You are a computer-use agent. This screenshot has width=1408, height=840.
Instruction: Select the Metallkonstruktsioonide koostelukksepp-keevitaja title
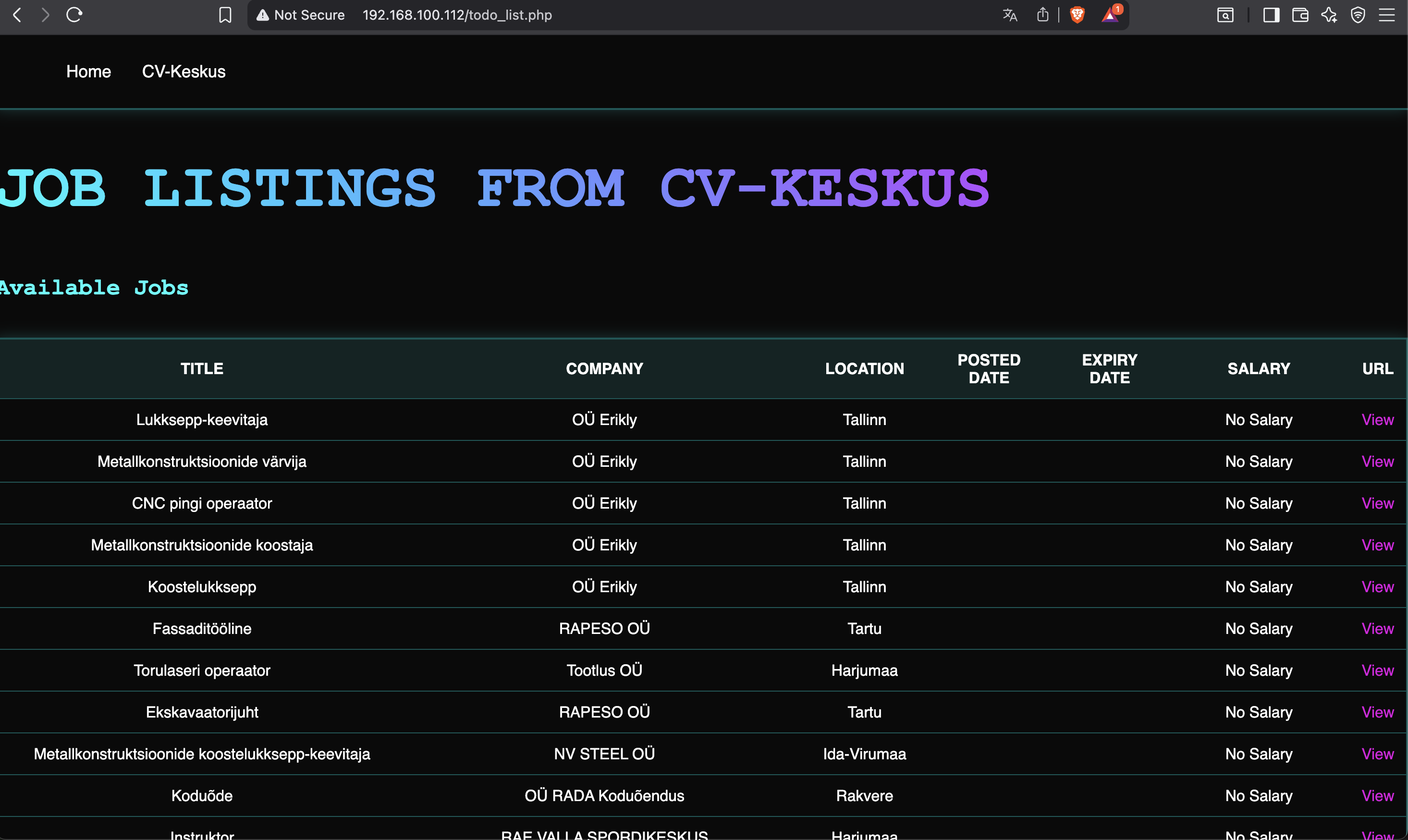click(x=202, y=754)
